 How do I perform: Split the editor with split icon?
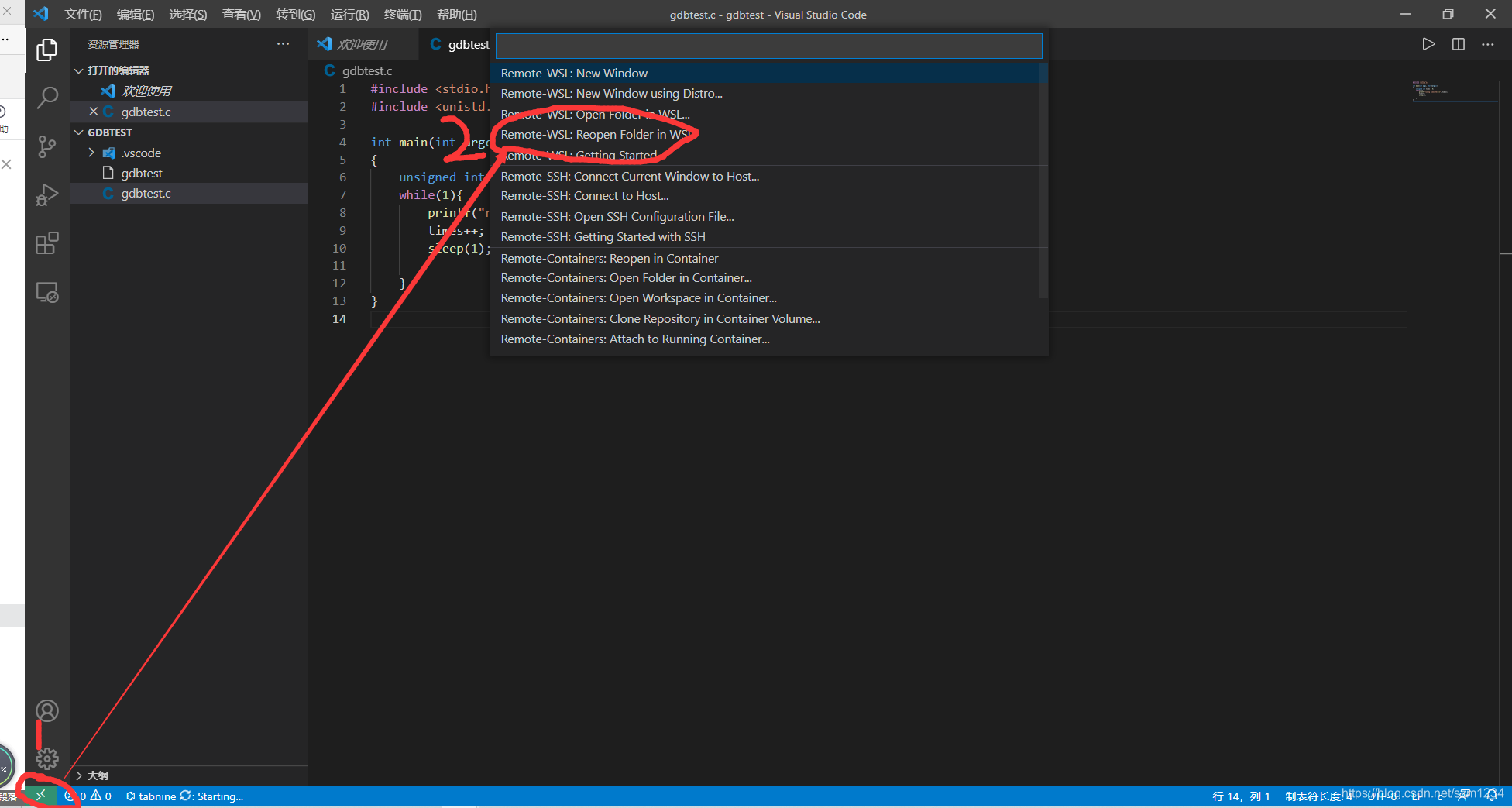pos(1459,44)
